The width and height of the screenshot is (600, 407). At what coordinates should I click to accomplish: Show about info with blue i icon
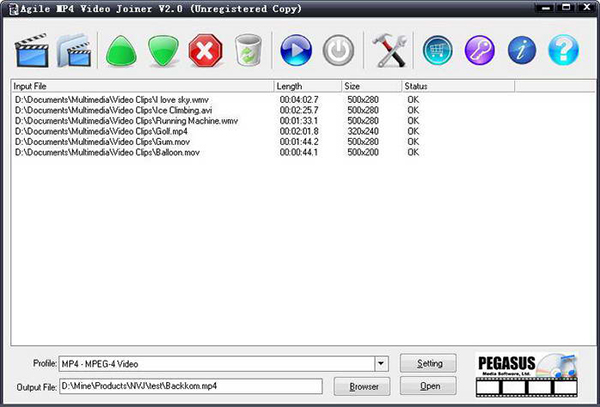(x=522, y=49)
